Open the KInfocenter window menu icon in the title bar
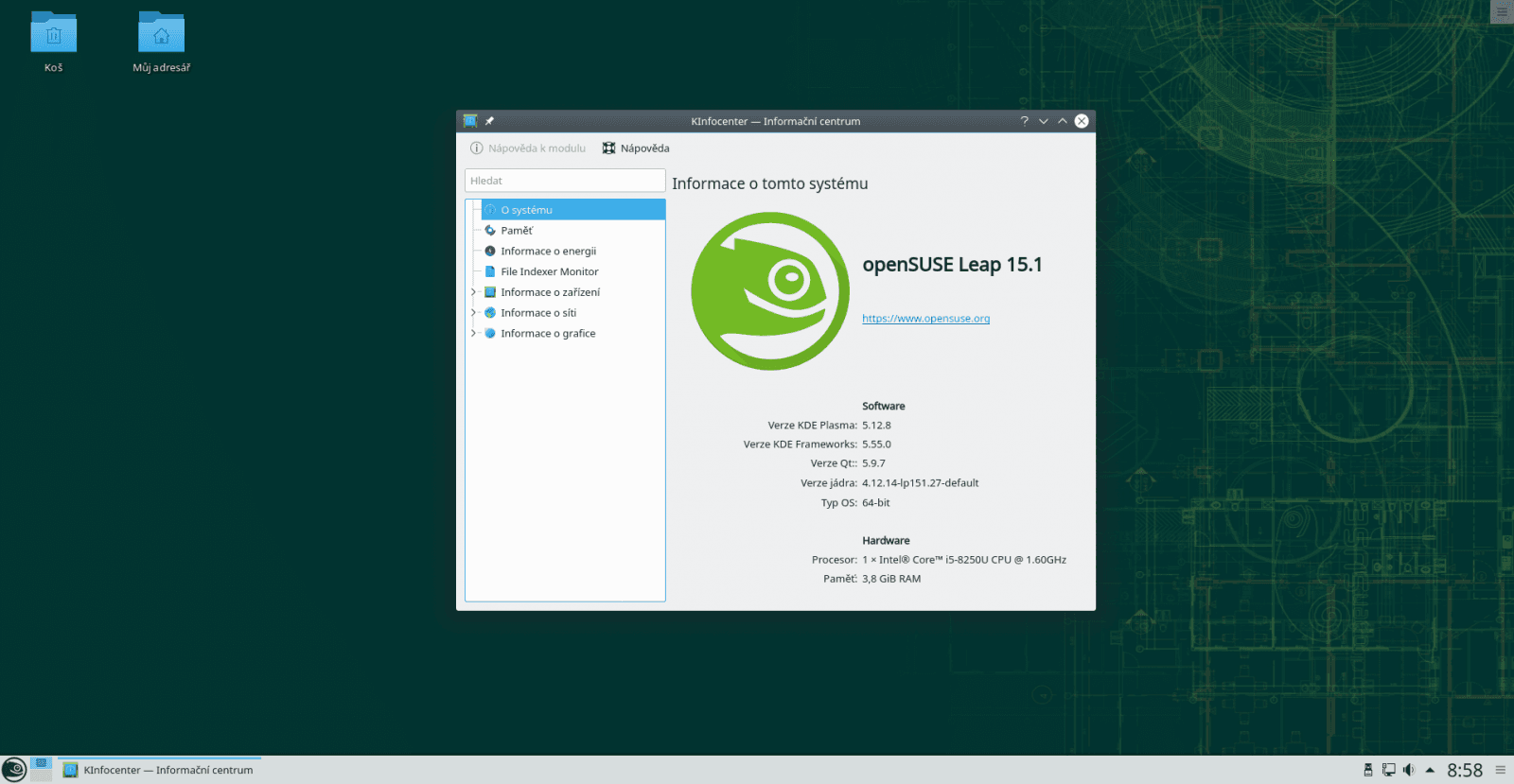Viewport: 1514px width, 784px height. 470,121
